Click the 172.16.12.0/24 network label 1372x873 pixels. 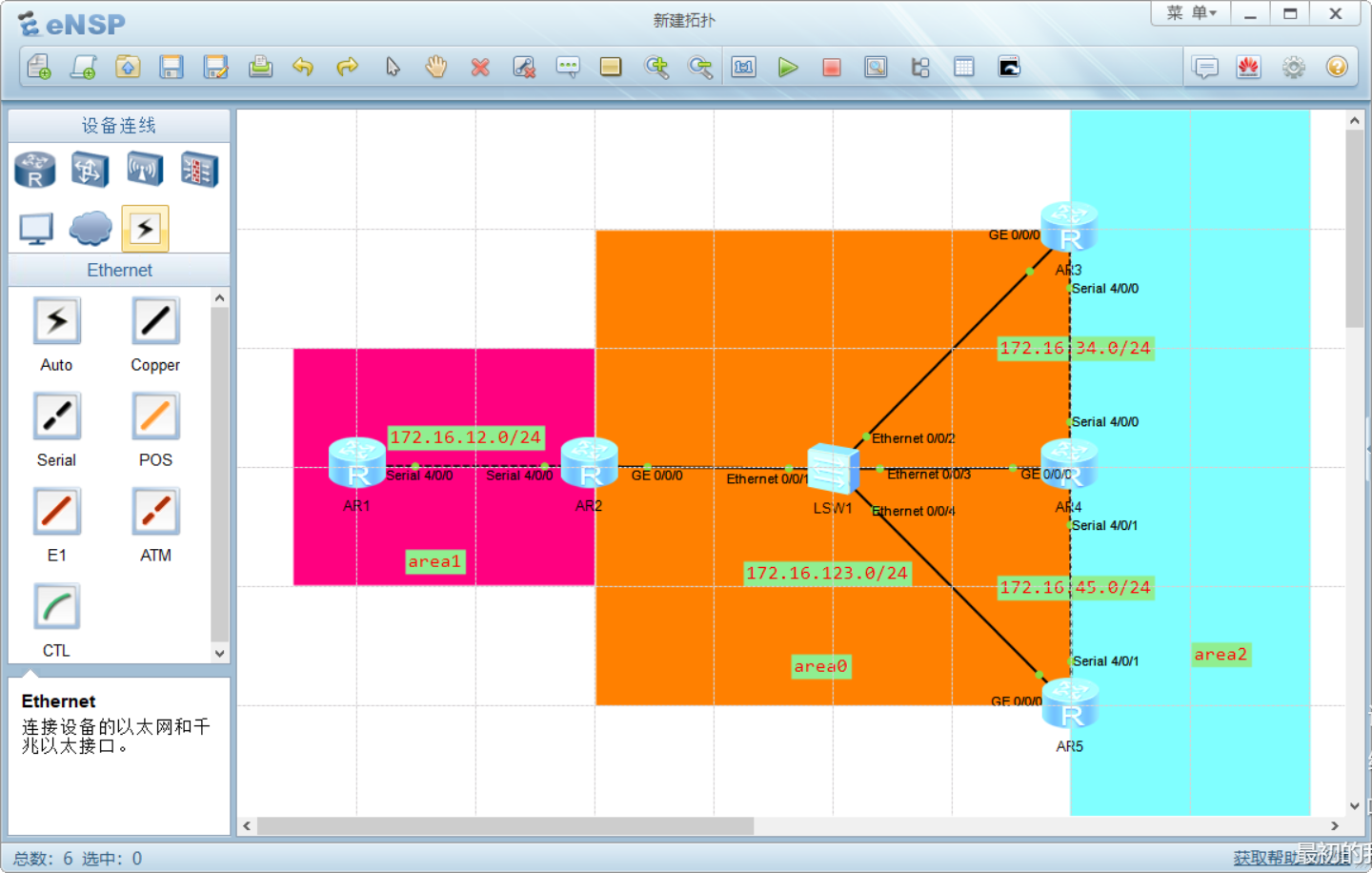pyautogui.click(x=466, y=437)
